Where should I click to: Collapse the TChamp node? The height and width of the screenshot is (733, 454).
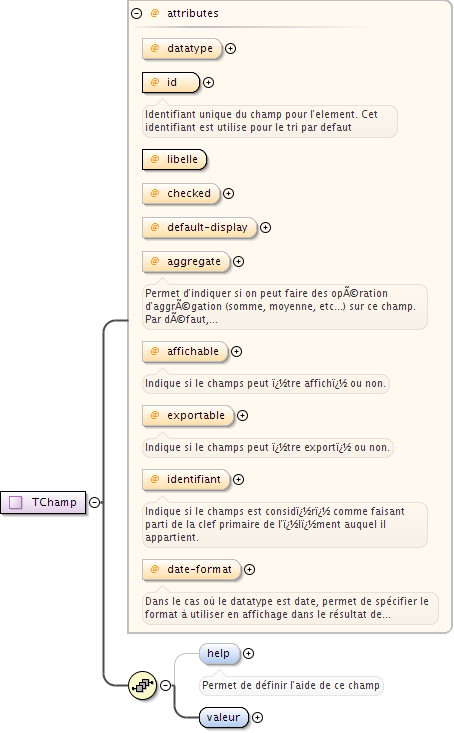click(x=94, y=503)
